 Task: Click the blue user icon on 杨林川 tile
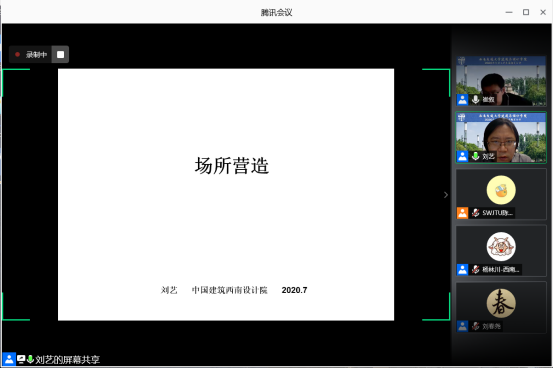pos(462,269)
